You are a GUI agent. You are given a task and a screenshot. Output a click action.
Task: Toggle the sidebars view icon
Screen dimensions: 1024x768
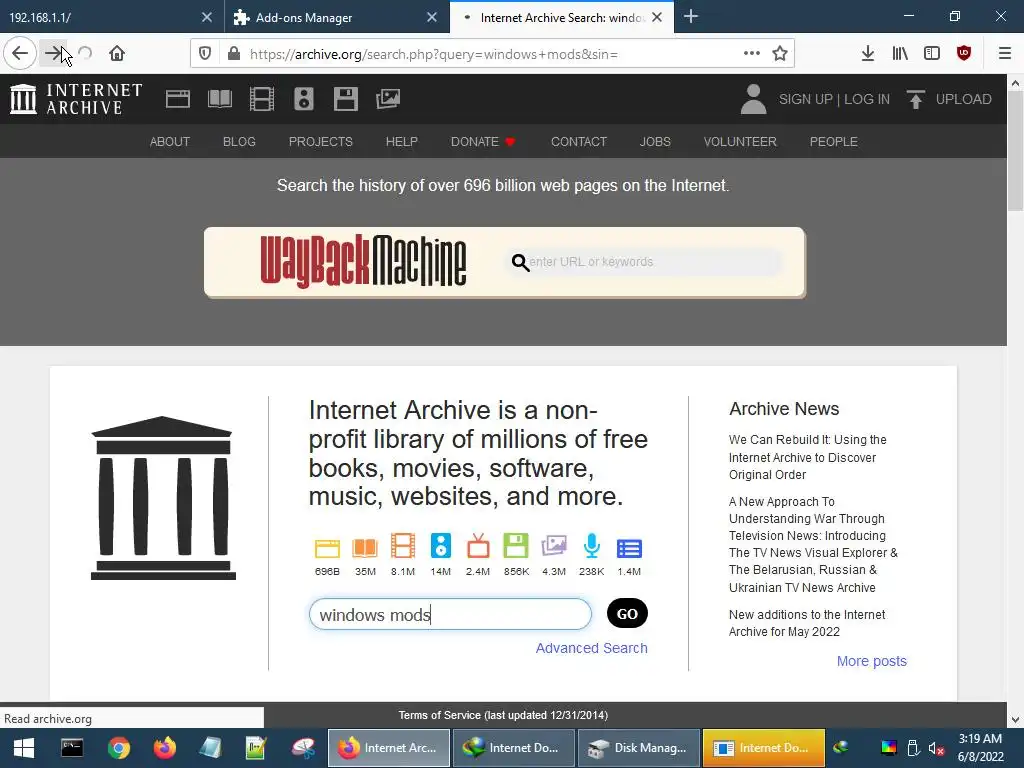coord(932,54)
